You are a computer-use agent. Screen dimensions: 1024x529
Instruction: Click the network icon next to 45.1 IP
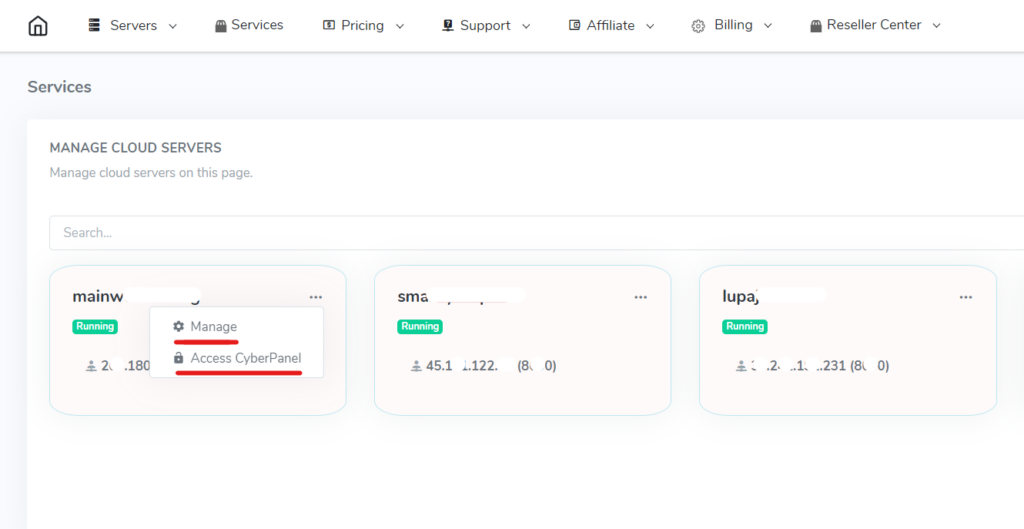click(x=417, y=366)
